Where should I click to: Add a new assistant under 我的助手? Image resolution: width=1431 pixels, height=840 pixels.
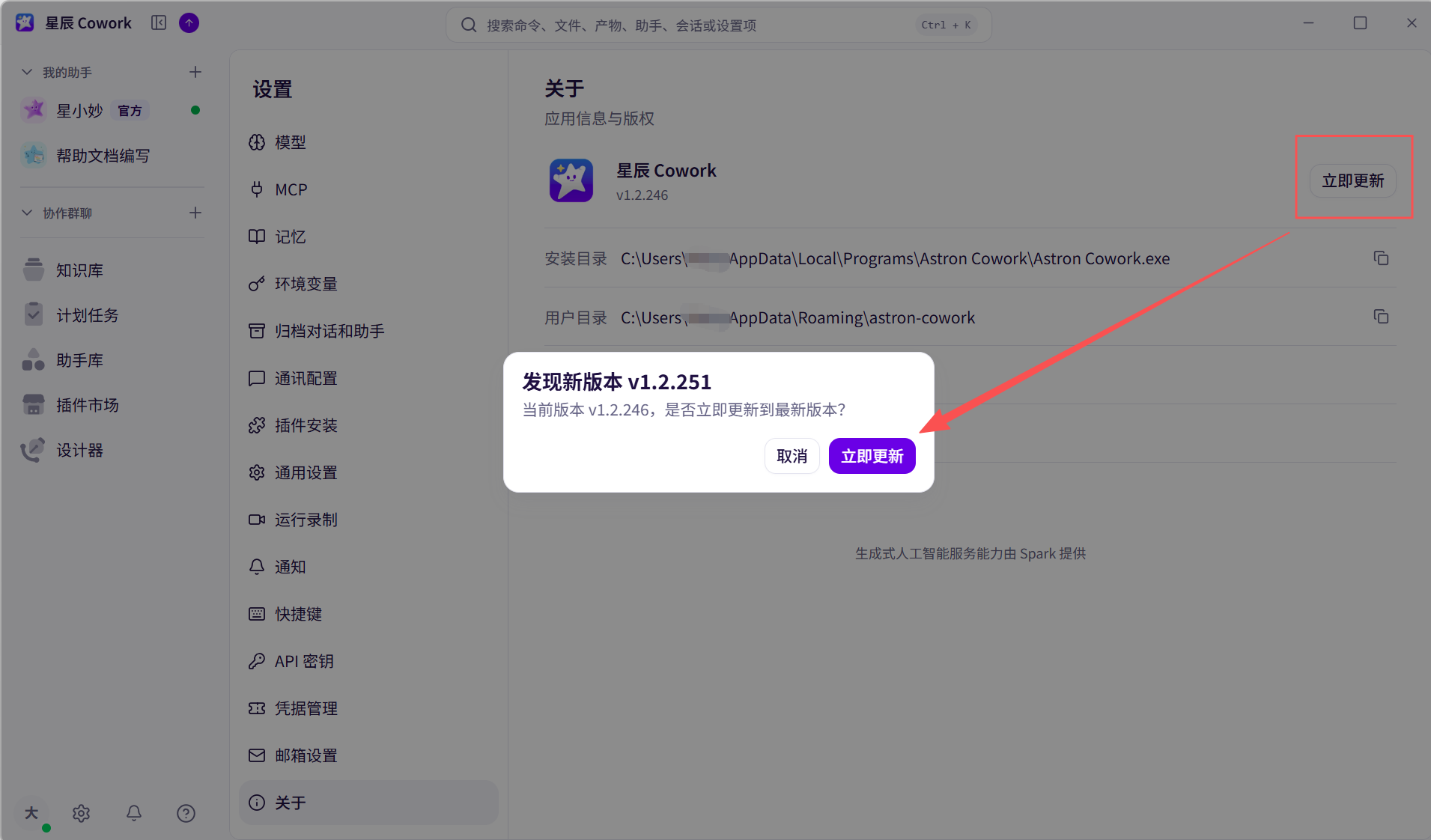click(x=195, y=72)
